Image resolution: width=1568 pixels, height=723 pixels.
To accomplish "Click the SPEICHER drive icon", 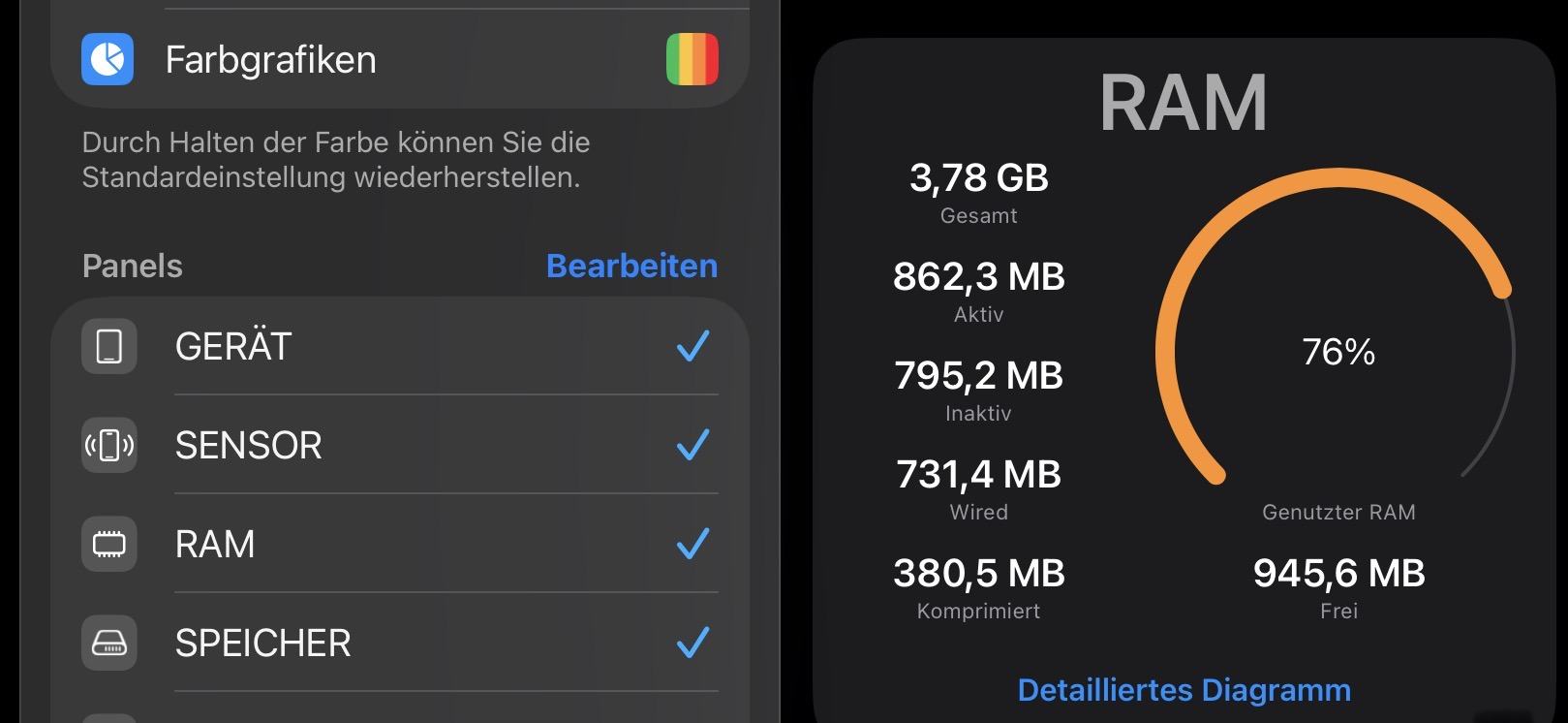I will coord(109,643).
